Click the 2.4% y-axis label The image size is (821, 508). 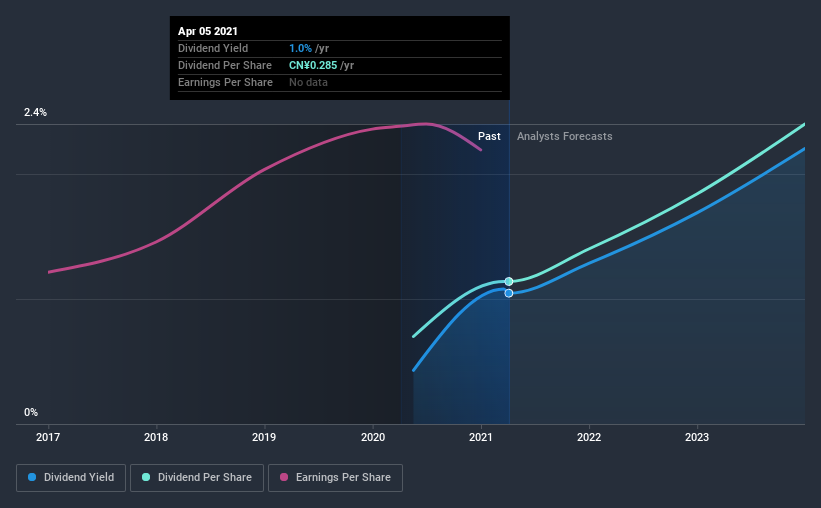pos(35,113)
